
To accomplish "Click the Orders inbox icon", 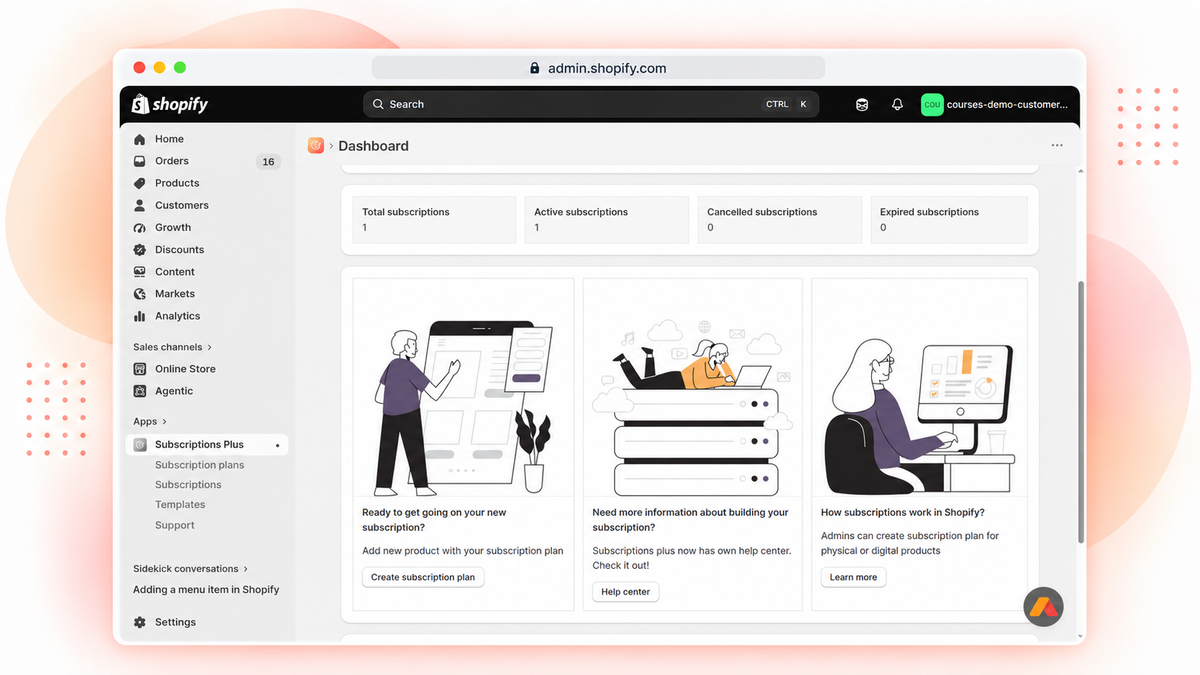I will (x=140, y=161).
